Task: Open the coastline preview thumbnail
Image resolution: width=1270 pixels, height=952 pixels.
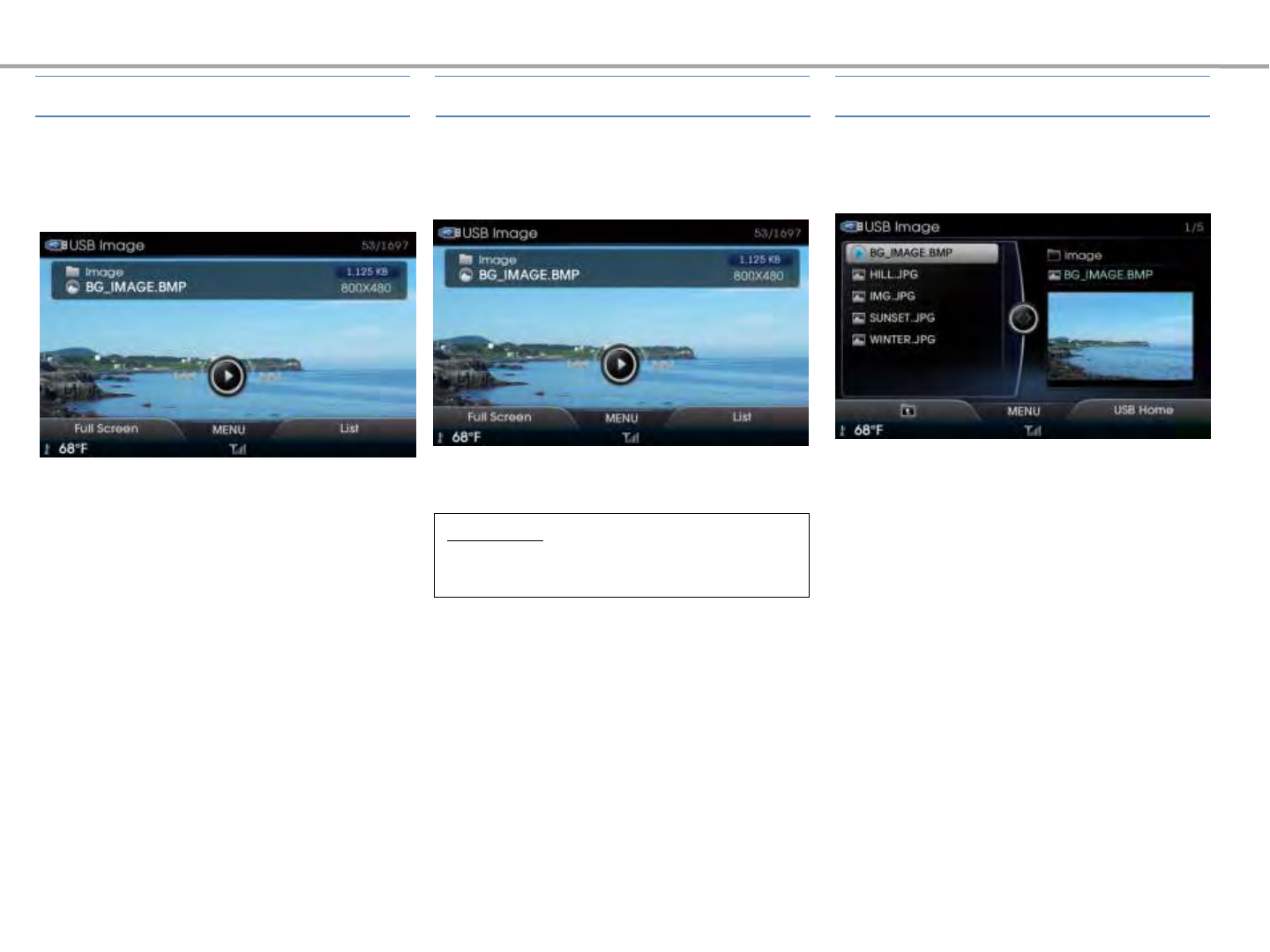Action: (x=1120, y=337)
